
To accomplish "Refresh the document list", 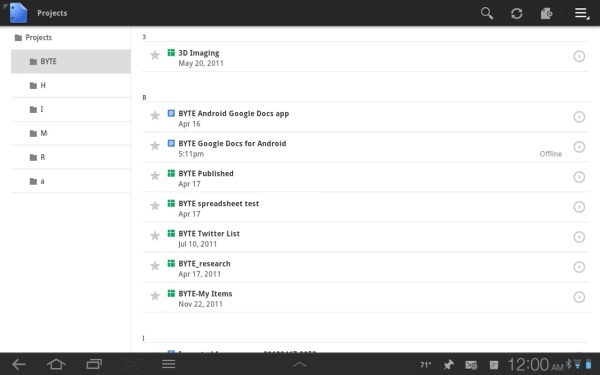I will tap(517, 13).
